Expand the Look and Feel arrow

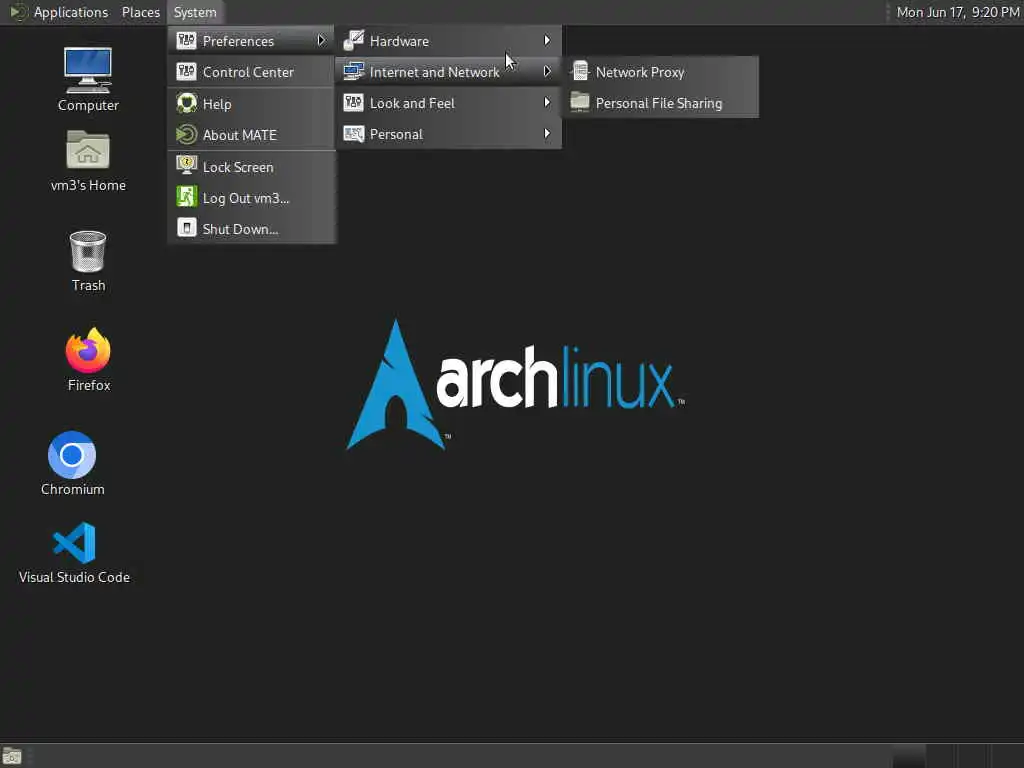(x=547, y=103)
